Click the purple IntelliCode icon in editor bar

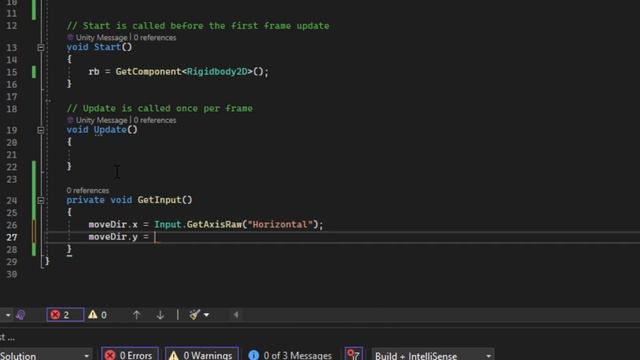click(20, 315)
